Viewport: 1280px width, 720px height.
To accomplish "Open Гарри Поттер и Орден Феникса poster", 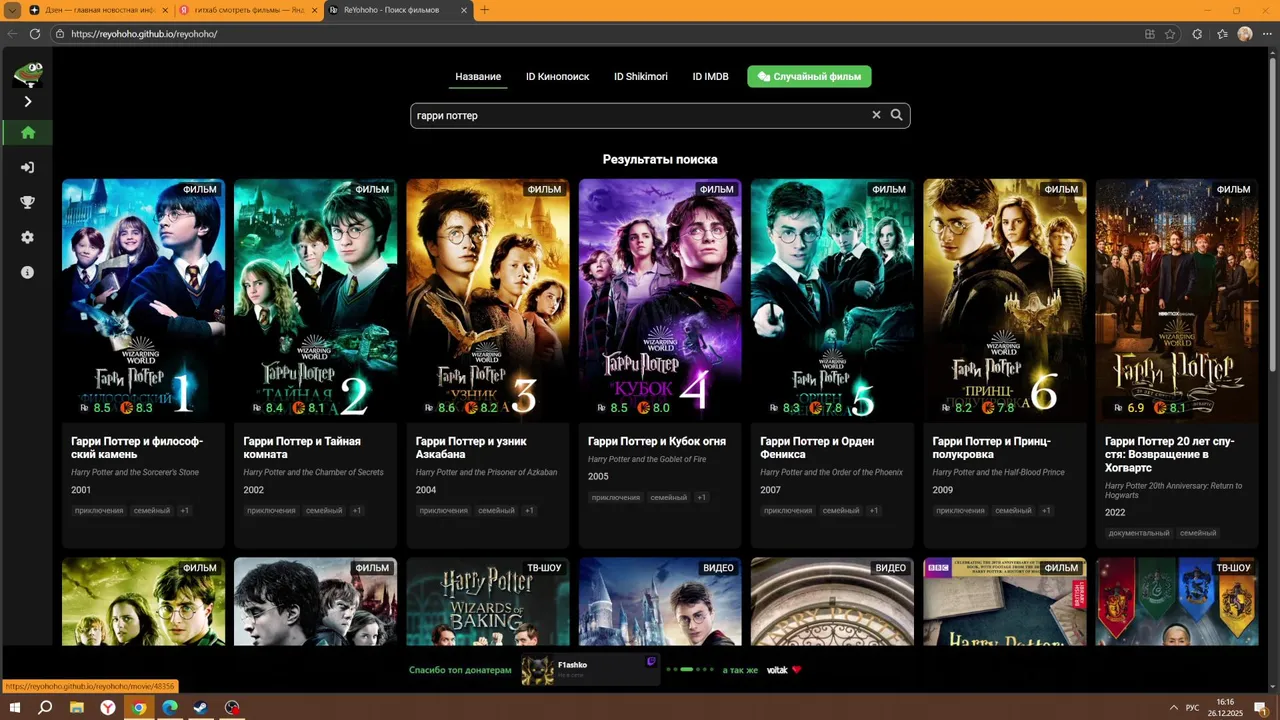I will pyautogui.click(x=832, y=300).
